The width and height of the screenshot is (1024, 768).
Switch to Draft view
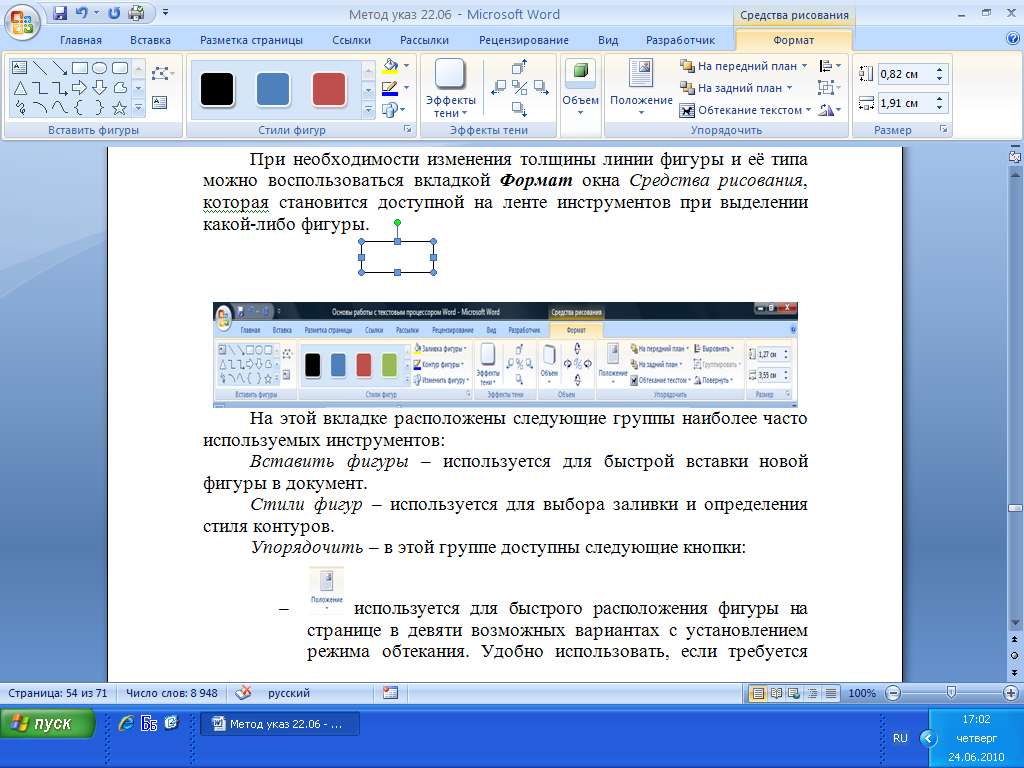(x=831, y=694)
